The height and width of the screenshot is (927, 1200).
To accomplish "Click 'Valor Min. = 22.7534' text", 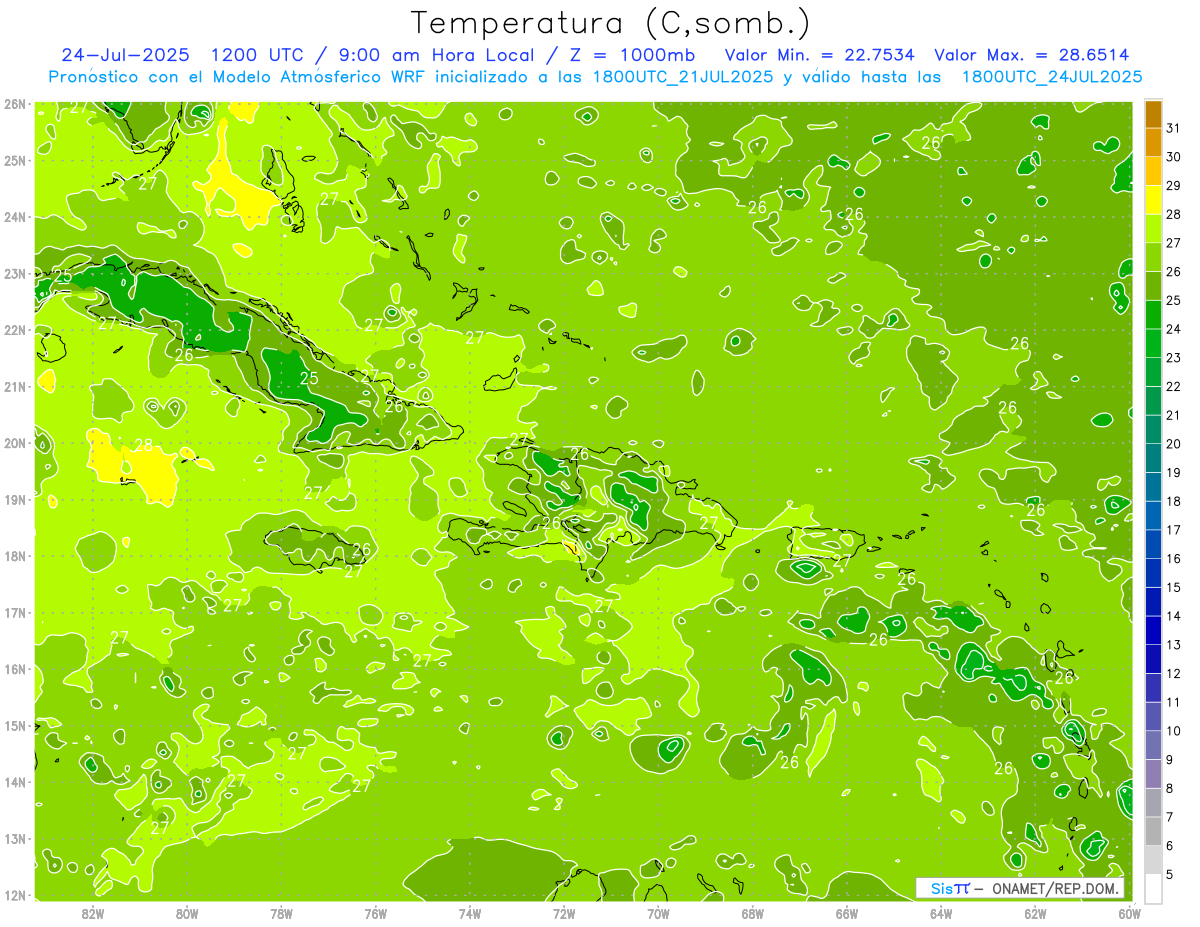I will (819, 55).
